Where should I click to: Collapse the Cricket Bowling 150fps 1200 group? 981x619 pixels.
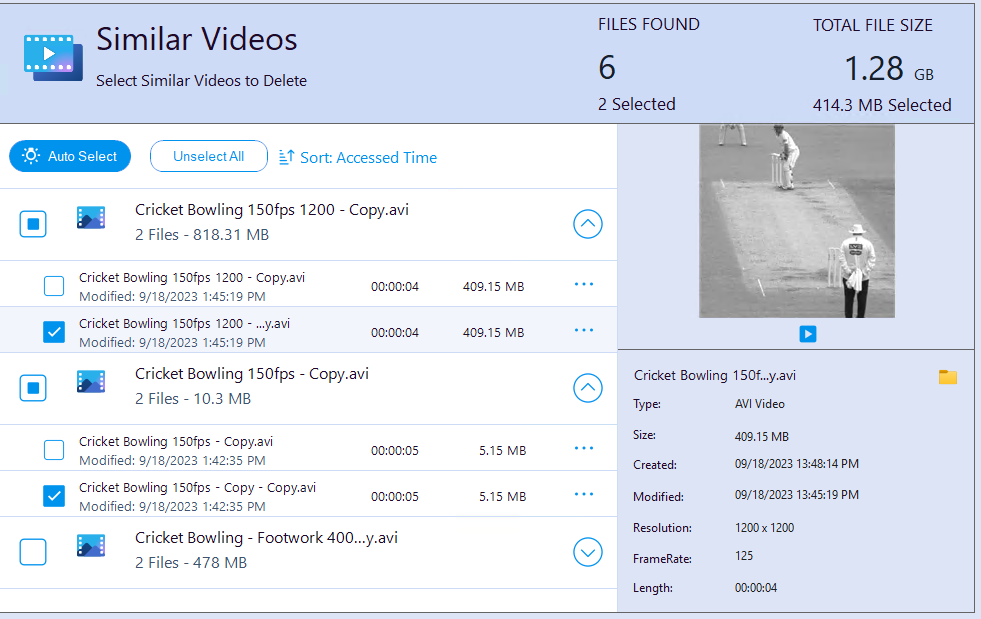coord(588,224)
